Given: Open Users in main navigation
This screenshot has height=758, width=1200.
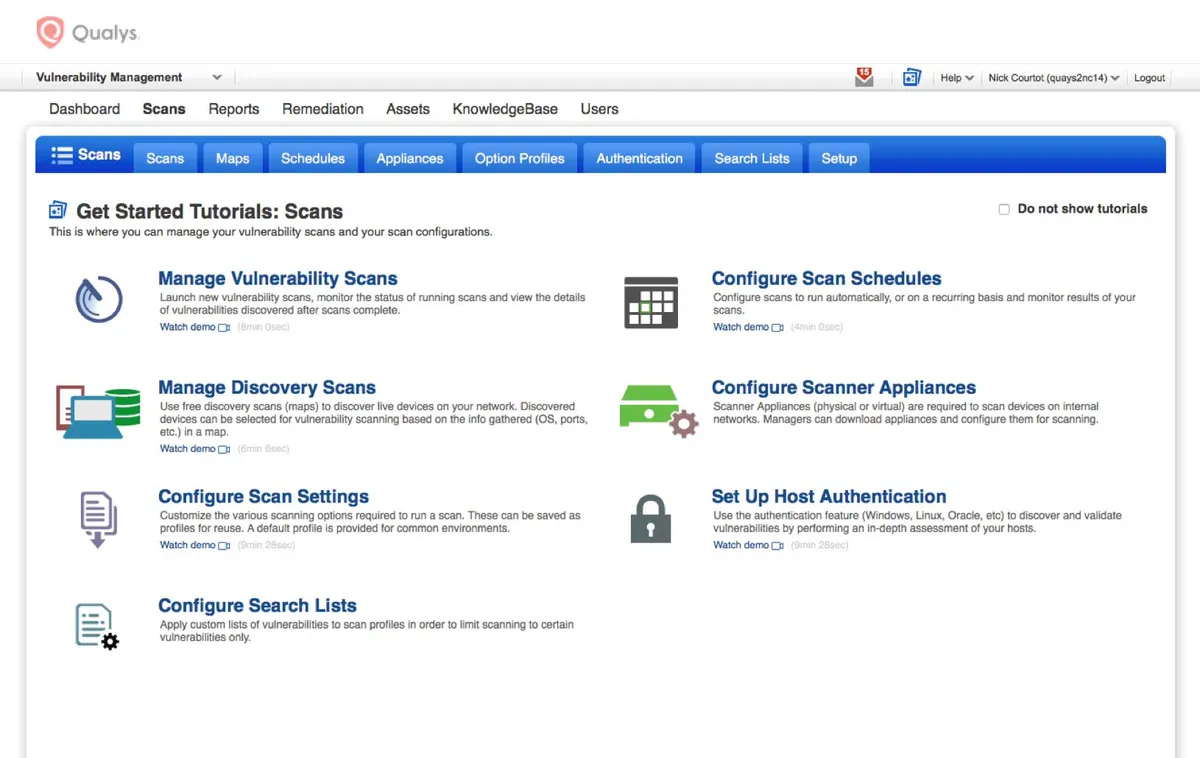Looking at the screenshot, I should click(x=600, y=109).
